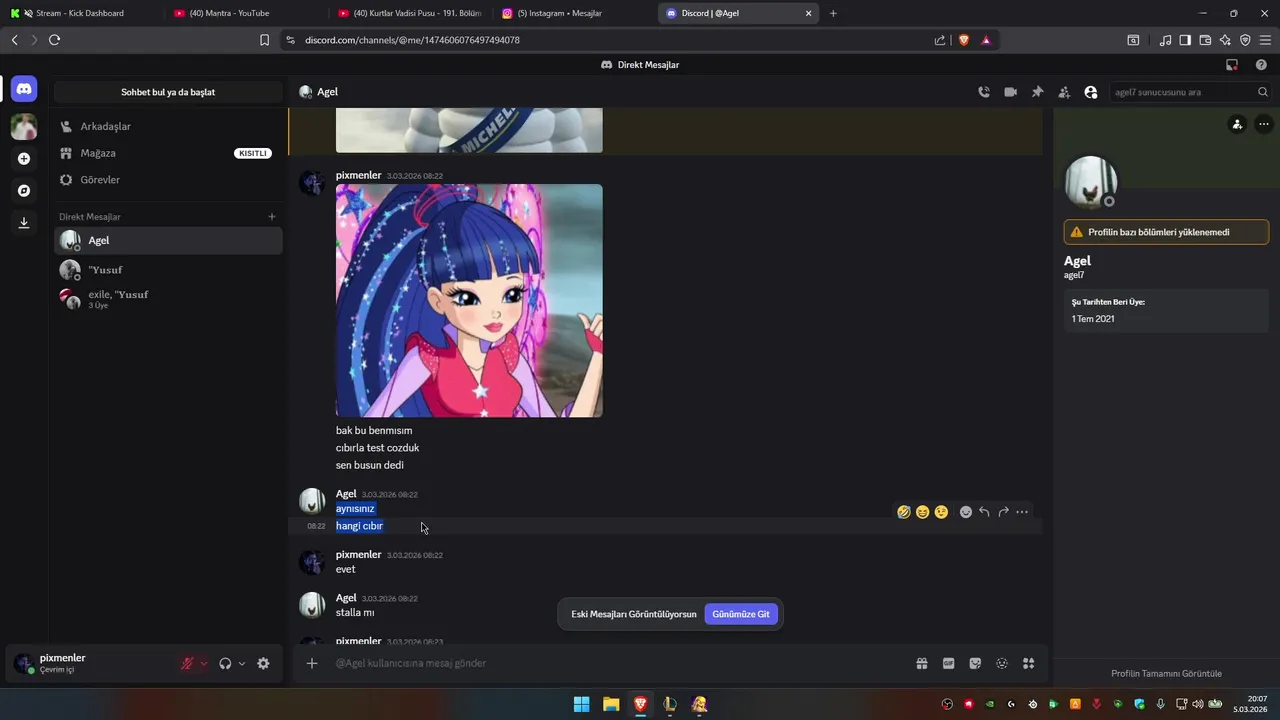This screenshot has width=1280, height=720.
Task: Start a voice call with Agel
Action: point(984,92)
